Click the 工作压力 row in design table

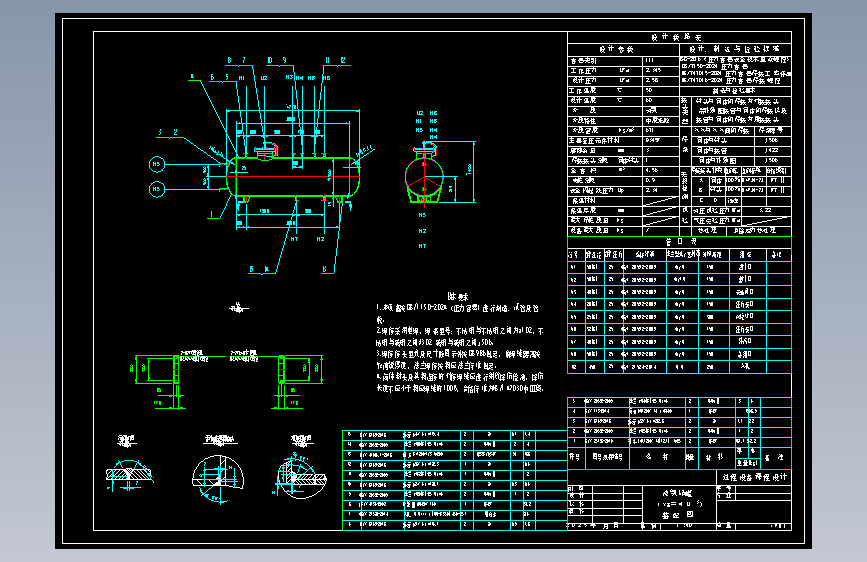(624, 70)
